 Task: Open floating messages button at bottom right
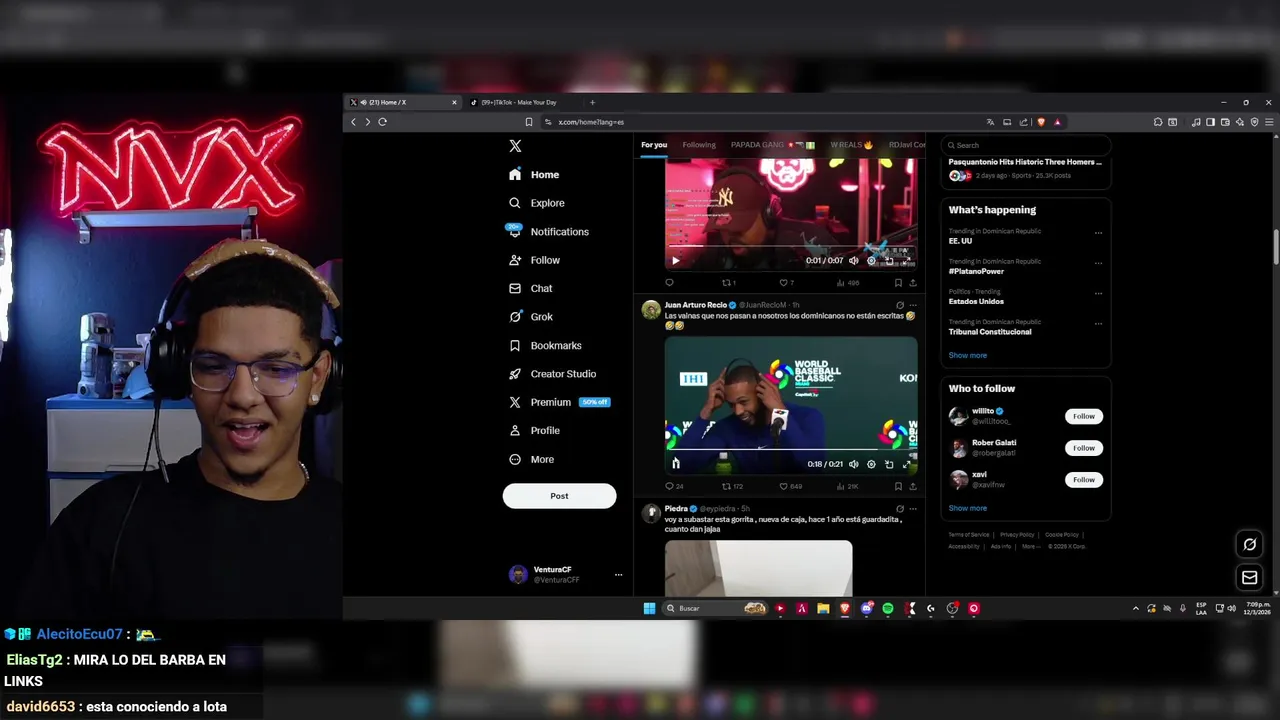point(1249,577)
